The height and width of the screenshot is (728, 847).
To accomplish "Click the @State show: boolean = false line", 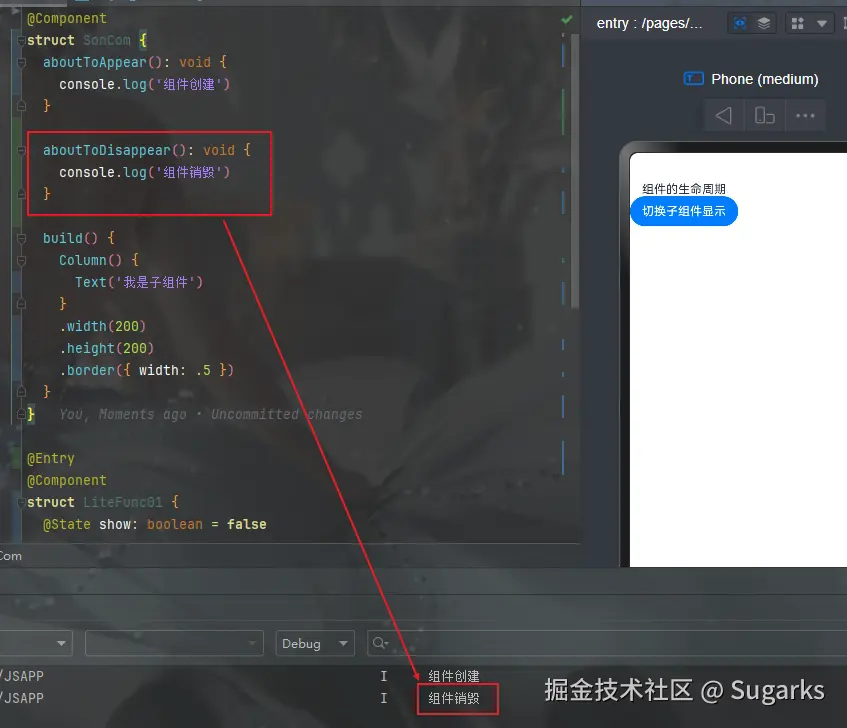I will (x=154, y=524).
